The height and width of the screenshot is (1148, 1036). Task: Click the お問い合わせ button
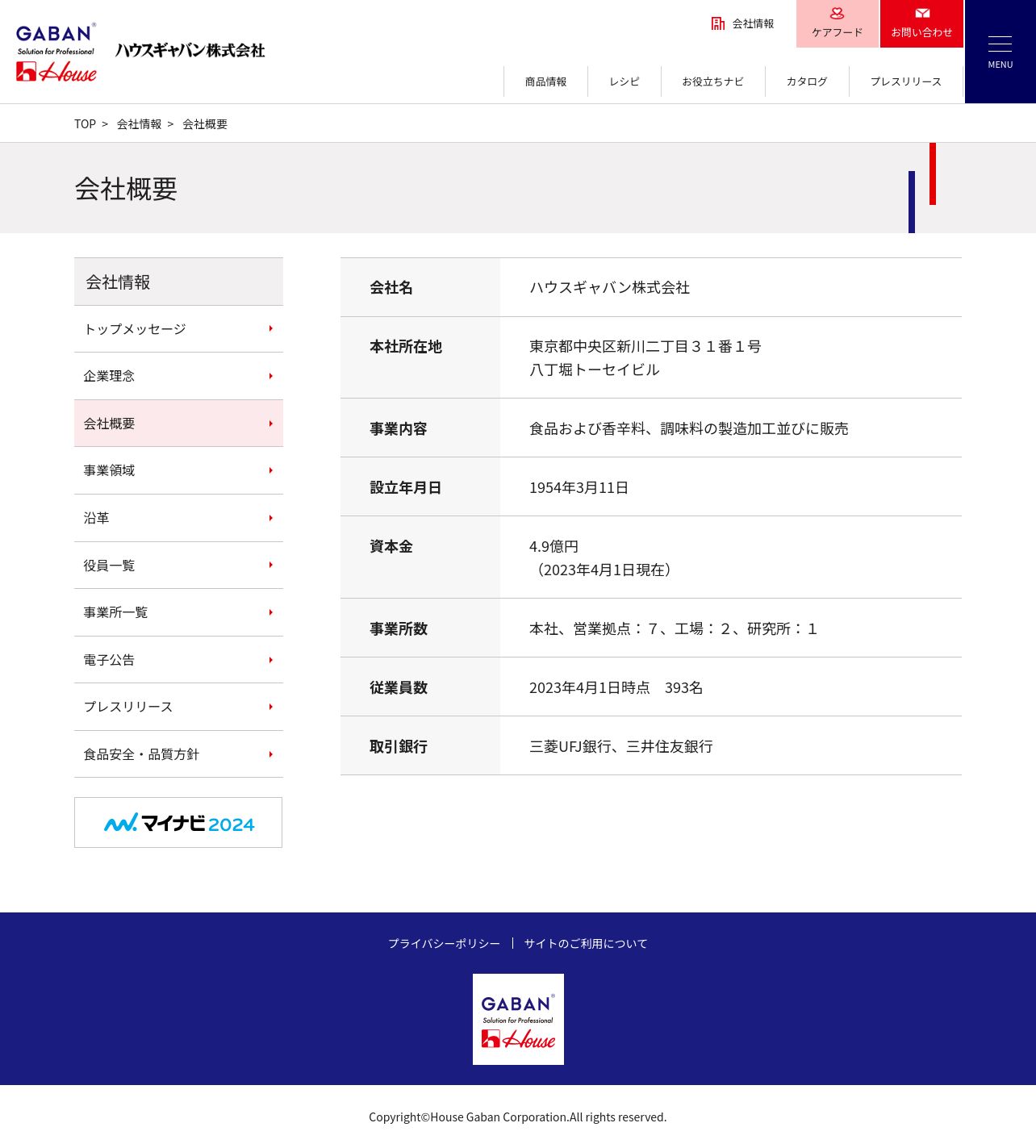click(921, 23)
